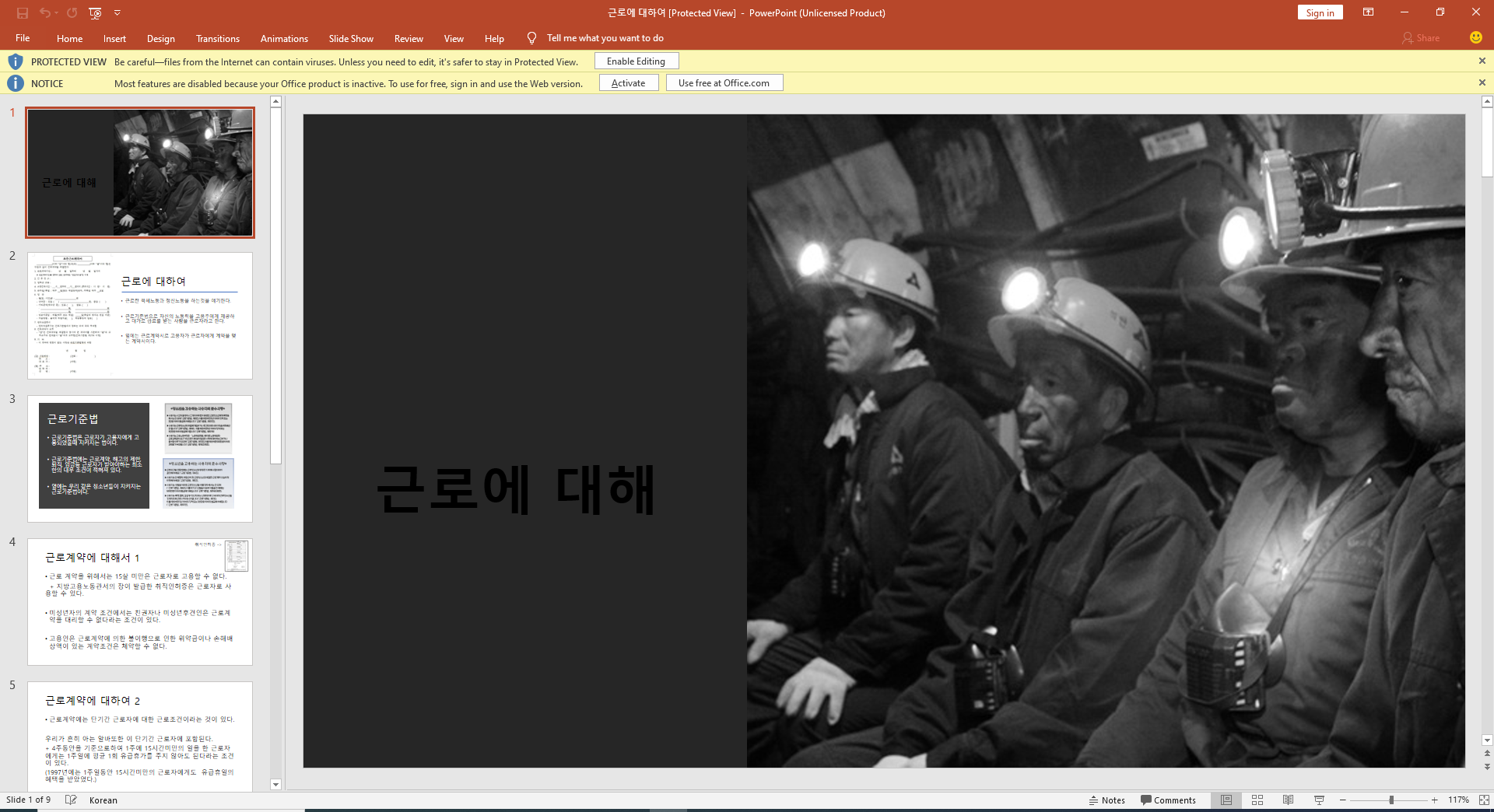Image resolution: width=1494 pixels, height=812 pixels.
Task: Click the zoom in plus button
Action: pos(1434,800)
